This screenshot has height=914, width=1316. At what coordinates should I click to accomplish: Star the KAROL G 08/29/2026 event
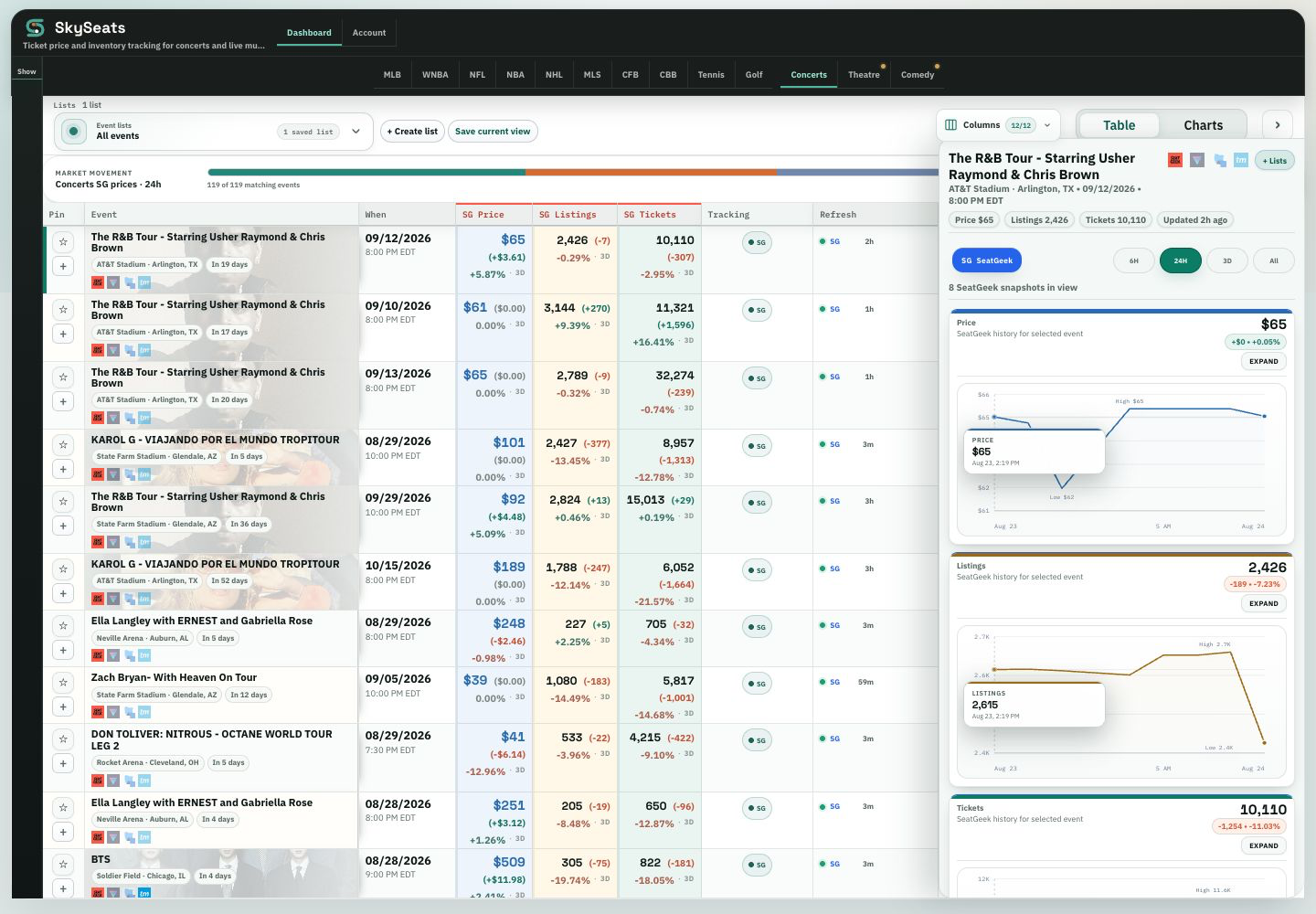coord(63,445)
